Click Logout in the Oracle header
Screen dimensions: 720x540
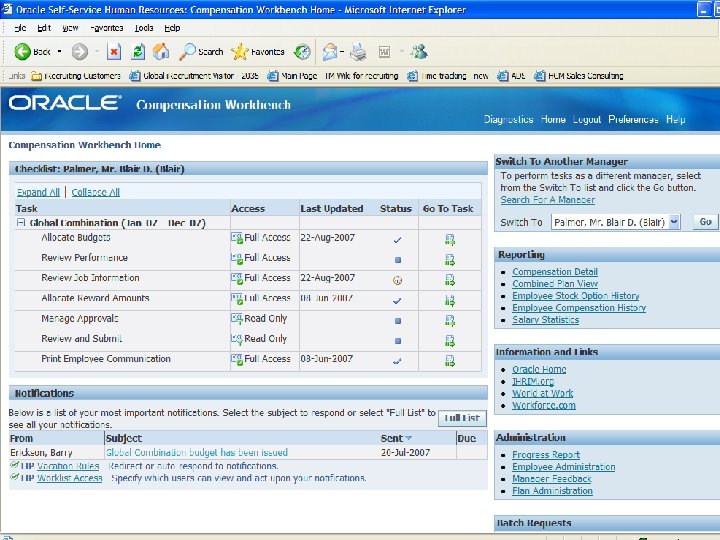click(x=587, y=119)
